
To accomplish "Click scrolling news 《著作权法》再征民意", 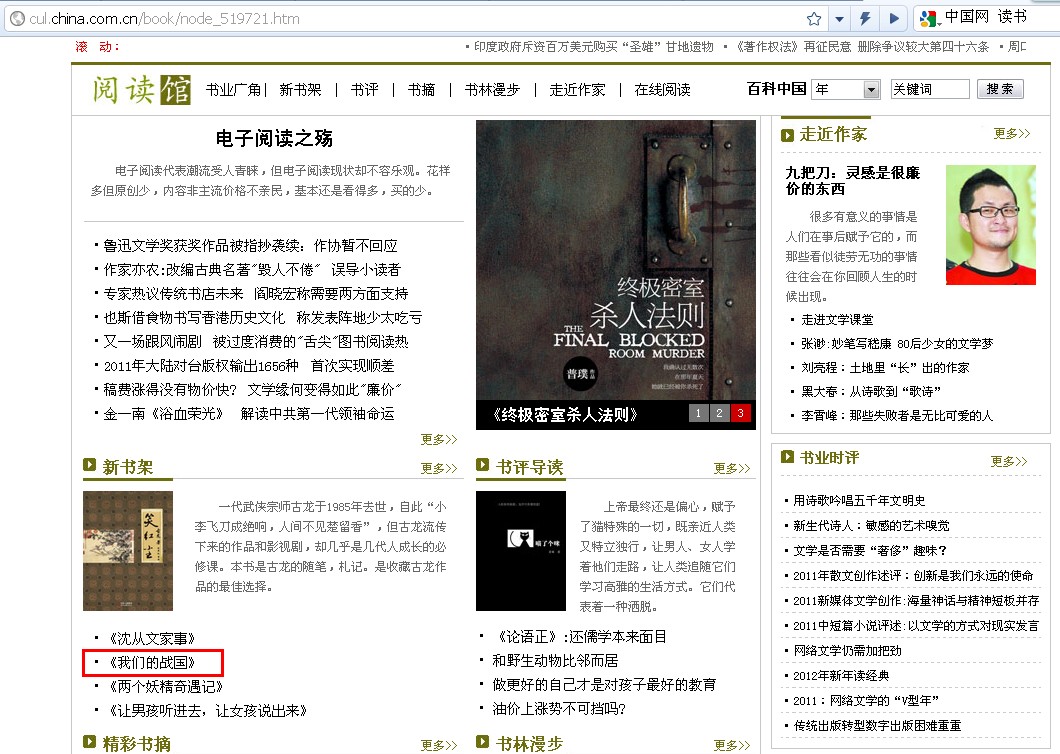I will 862,47.
